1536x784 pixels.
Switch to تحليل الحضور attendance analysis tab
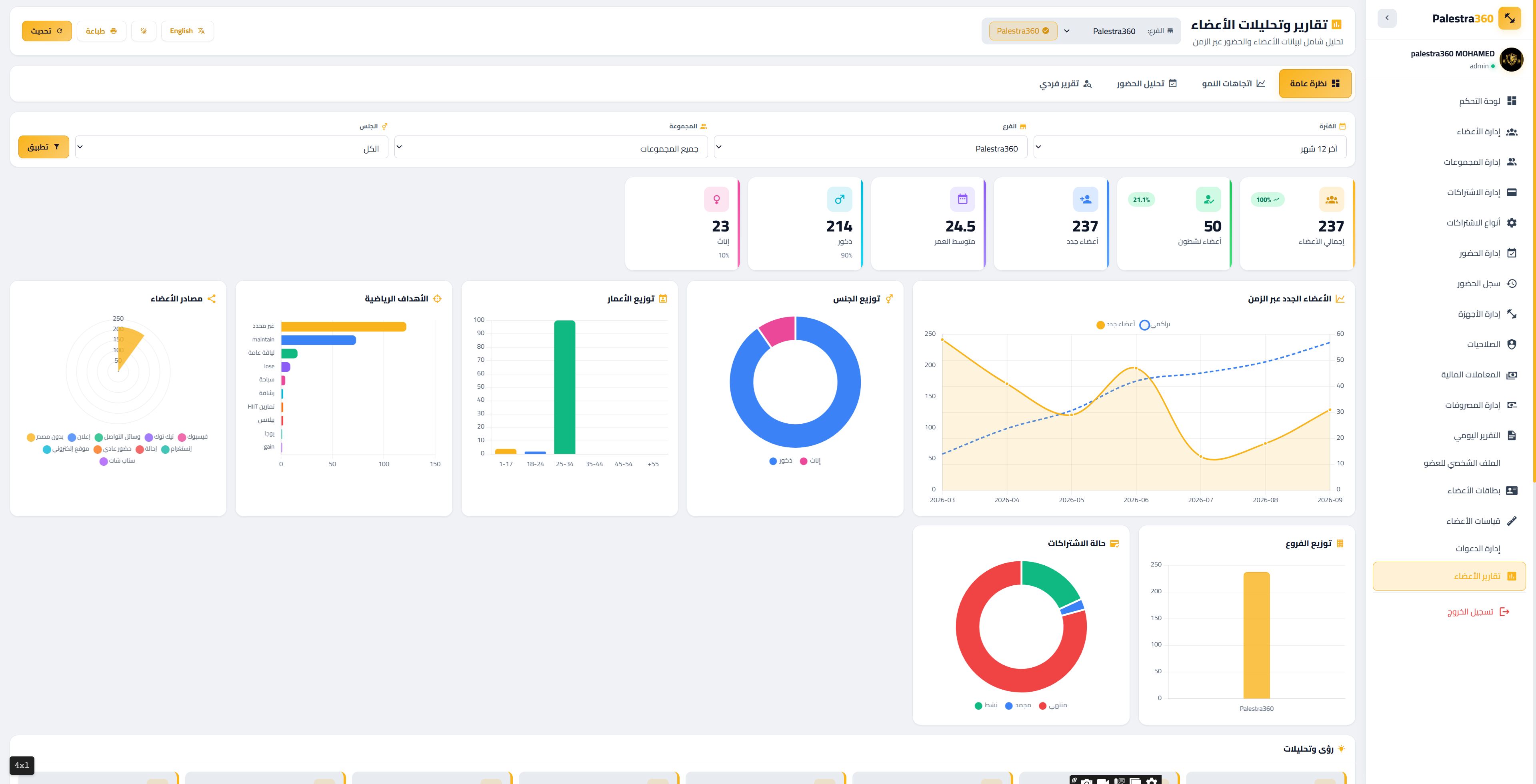click(1147, 84)
